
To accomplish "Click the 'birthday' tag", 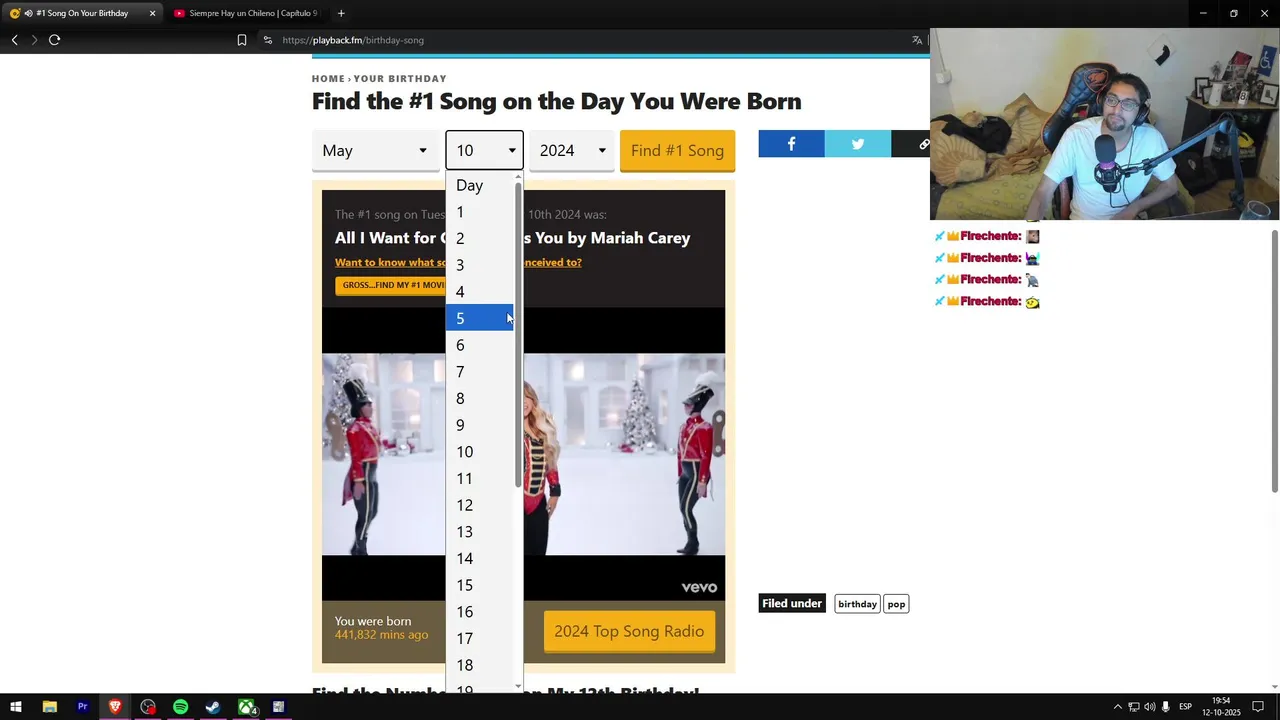I will tap(857, 604).
